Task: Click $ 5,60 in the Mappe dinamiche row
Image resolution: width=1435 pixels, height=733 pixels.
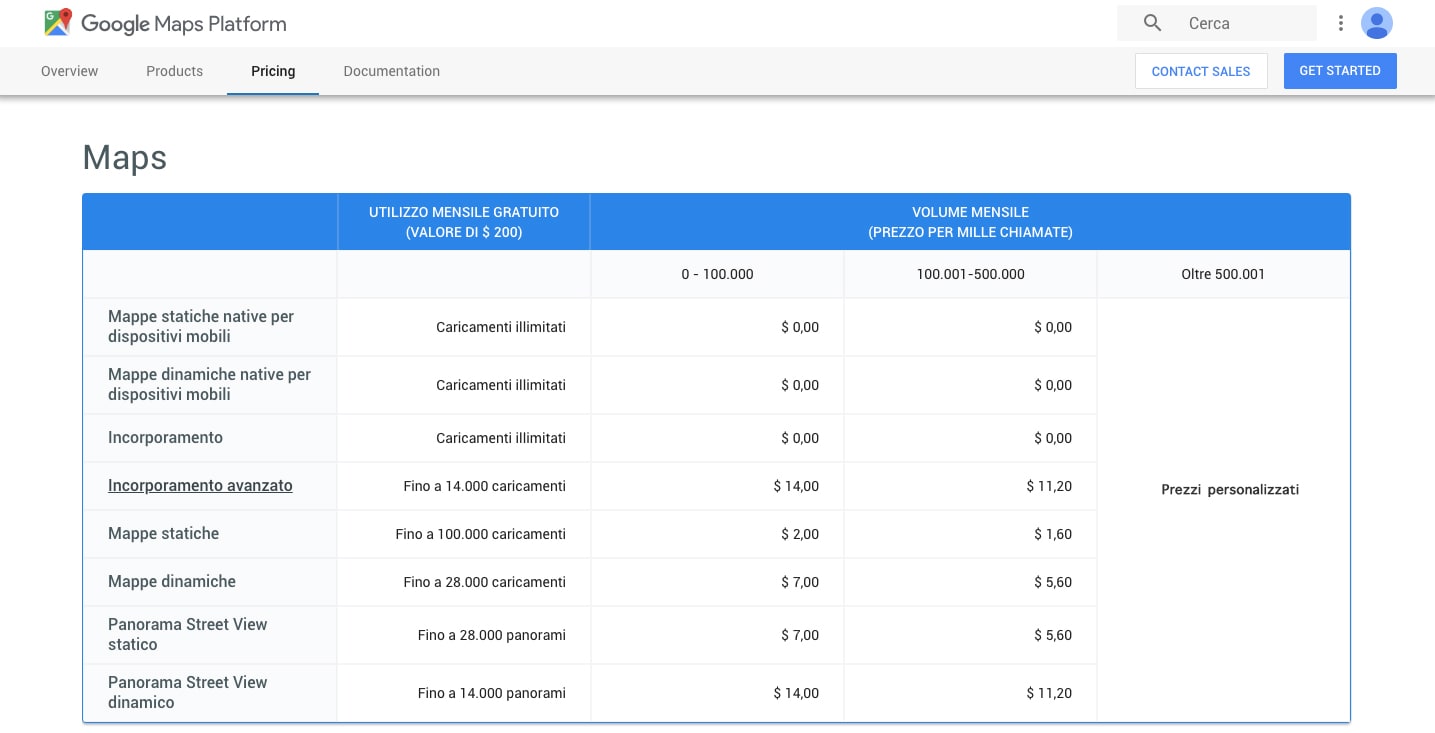Action: click(x=1053, y=582)
